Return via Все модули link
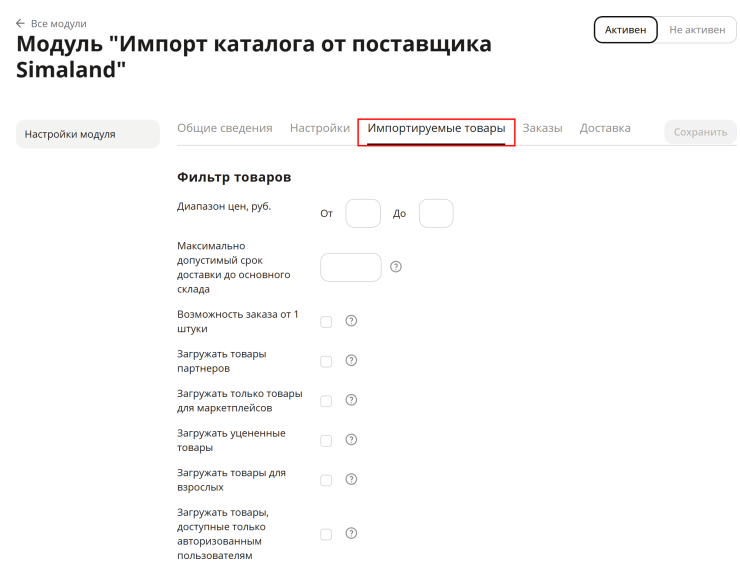Screen dimensions: 740x575 [x=59, y=24]
